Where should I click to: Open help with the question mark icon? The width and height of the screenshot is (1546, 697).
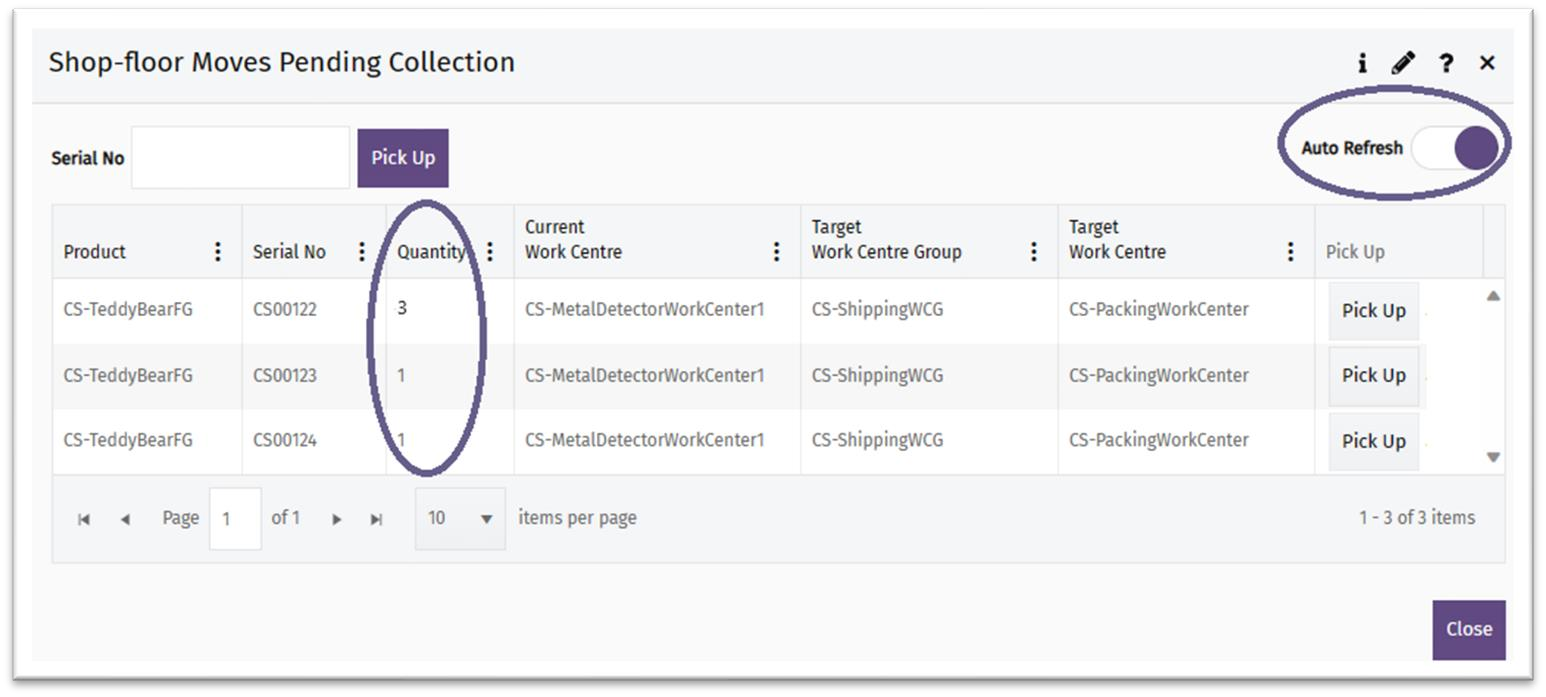[1446, 63]
